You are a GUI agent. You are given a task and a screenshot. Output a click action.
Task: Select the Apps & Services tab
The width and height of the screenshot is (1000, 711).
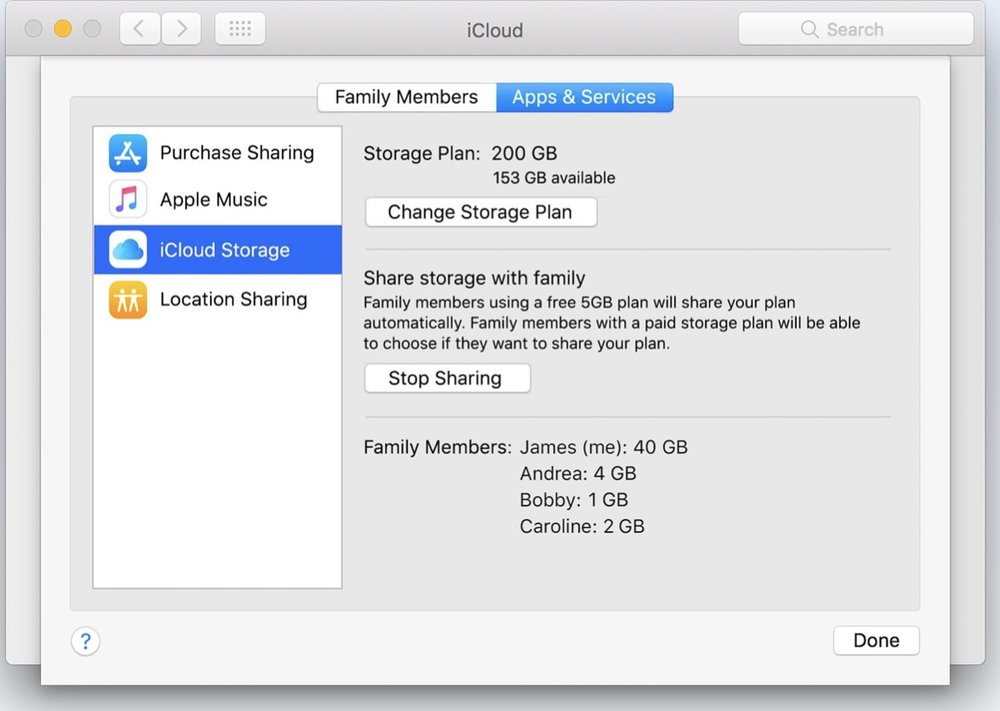click(584, 97)
